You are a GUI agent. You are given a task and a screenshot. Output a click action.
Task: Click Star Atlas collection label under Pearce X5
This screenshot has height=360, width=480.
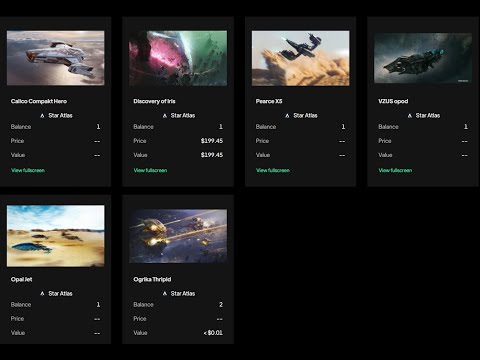tap(305, 116)
